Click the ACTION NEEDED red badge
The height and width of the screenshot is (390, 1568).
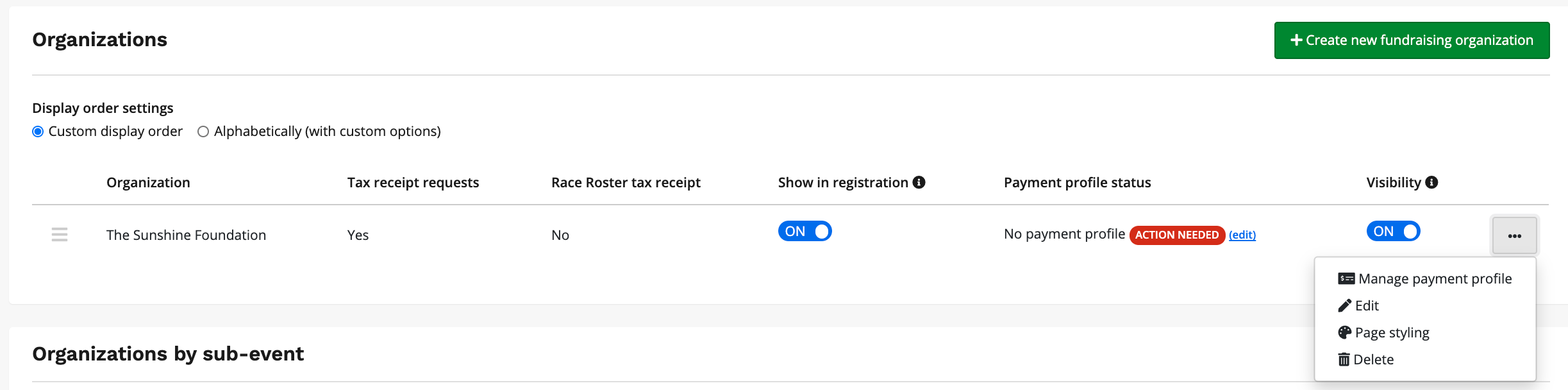tap(1177, 235)
